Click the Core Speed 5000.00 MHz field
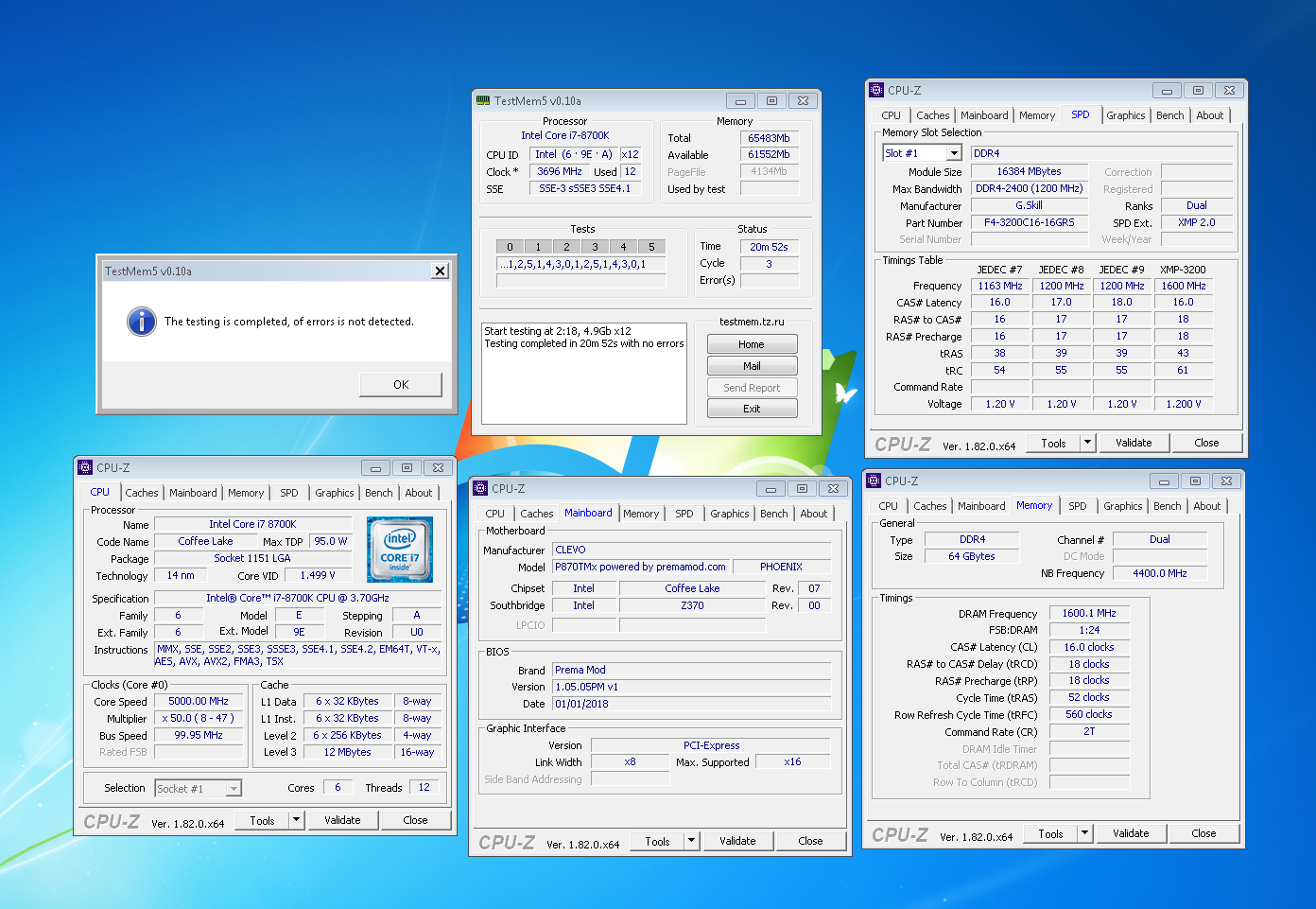 click(x=199, y=701)
